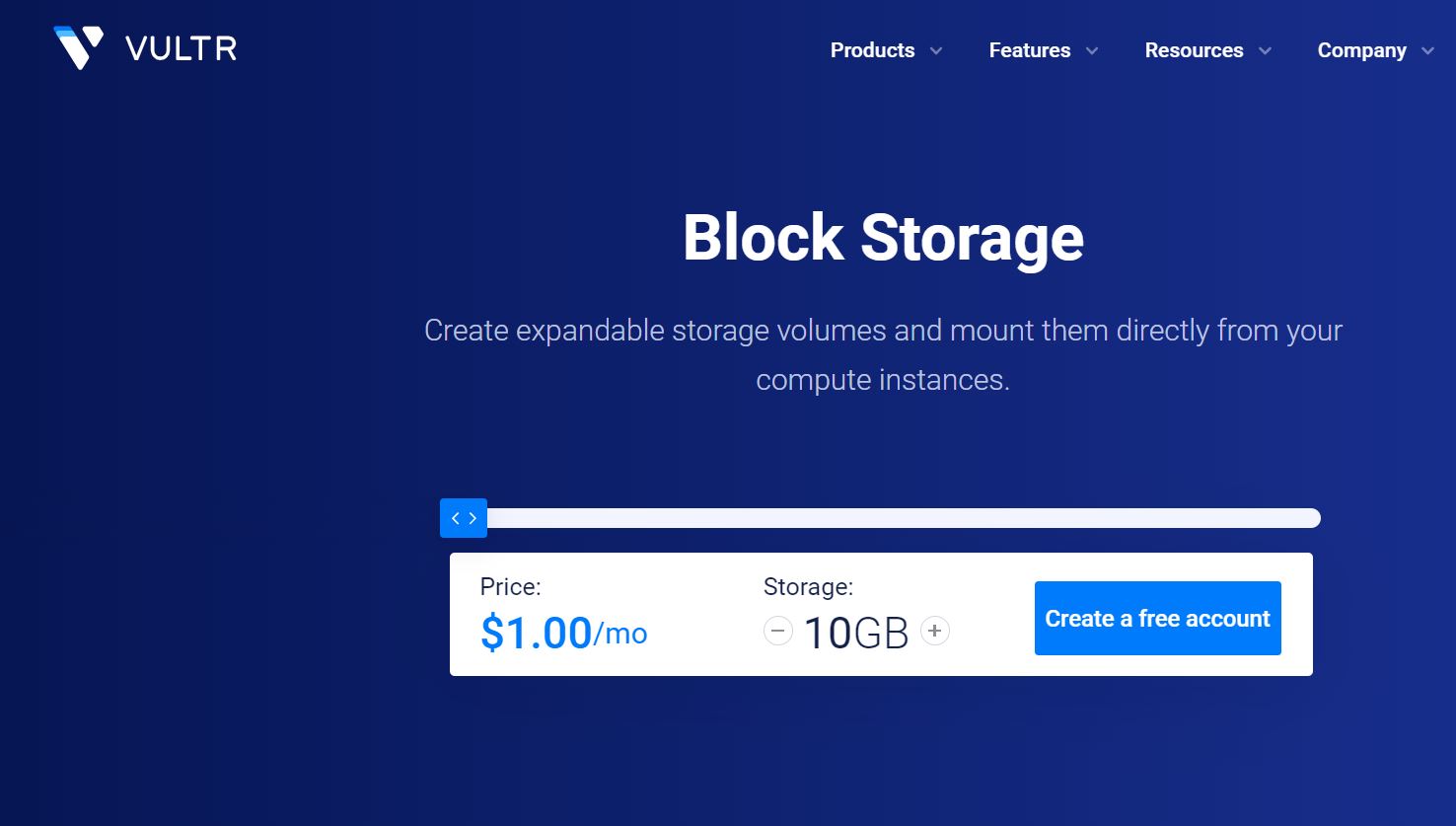
Task: Increase storage with the plus icon
Action: point(935,631)
